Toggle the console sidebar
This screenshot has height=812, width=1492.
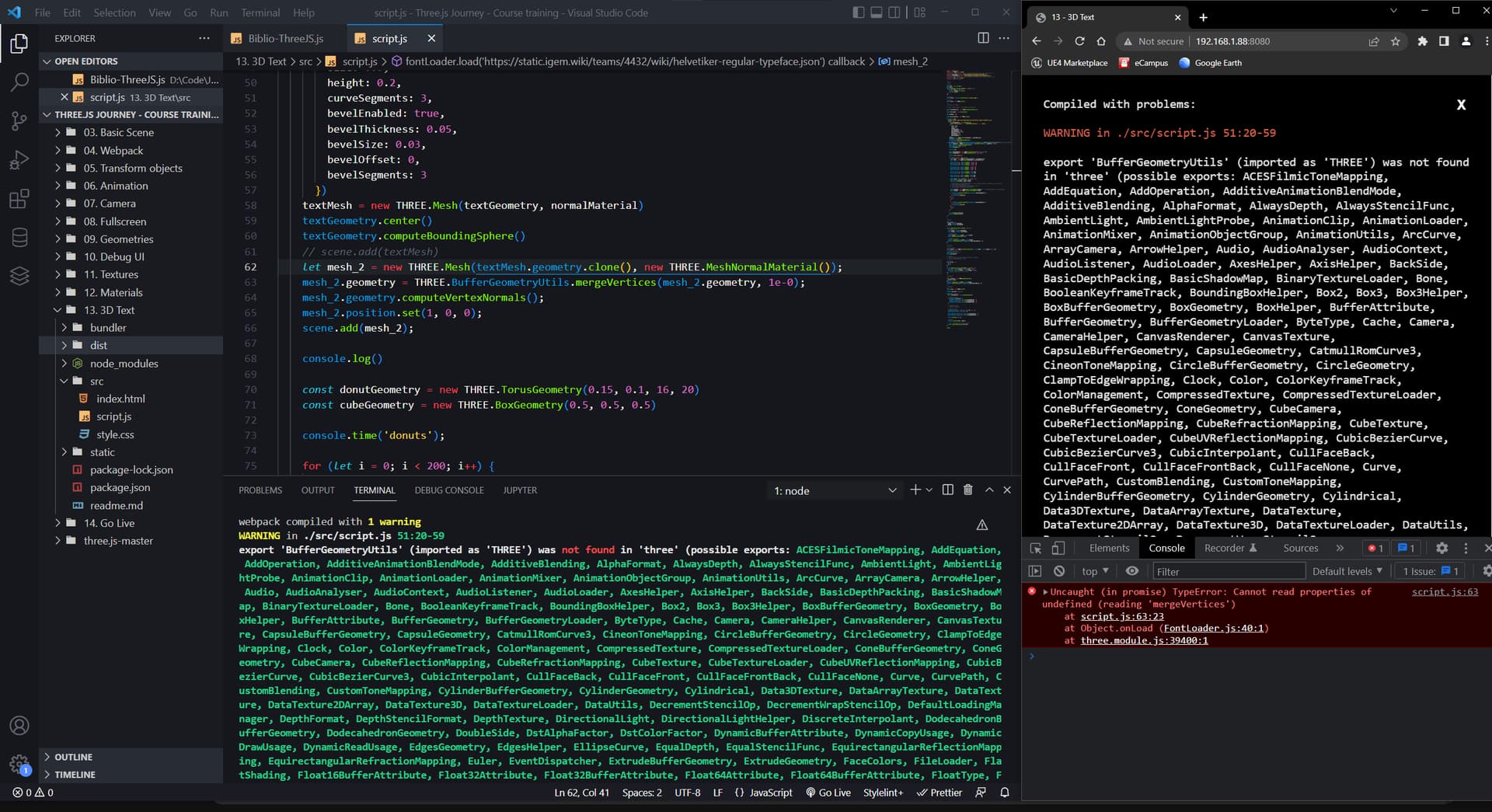(x=1034, y=571)
